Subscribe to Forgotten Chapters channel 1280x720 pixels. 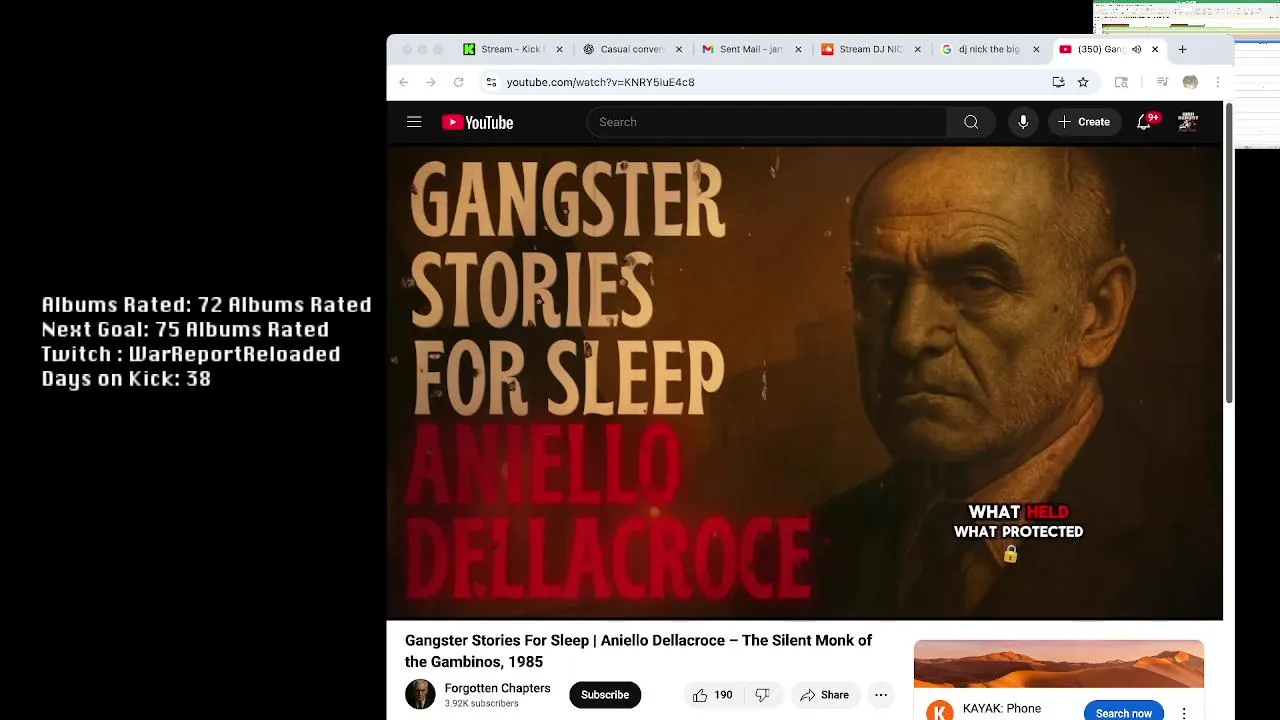tap(605, 695)
